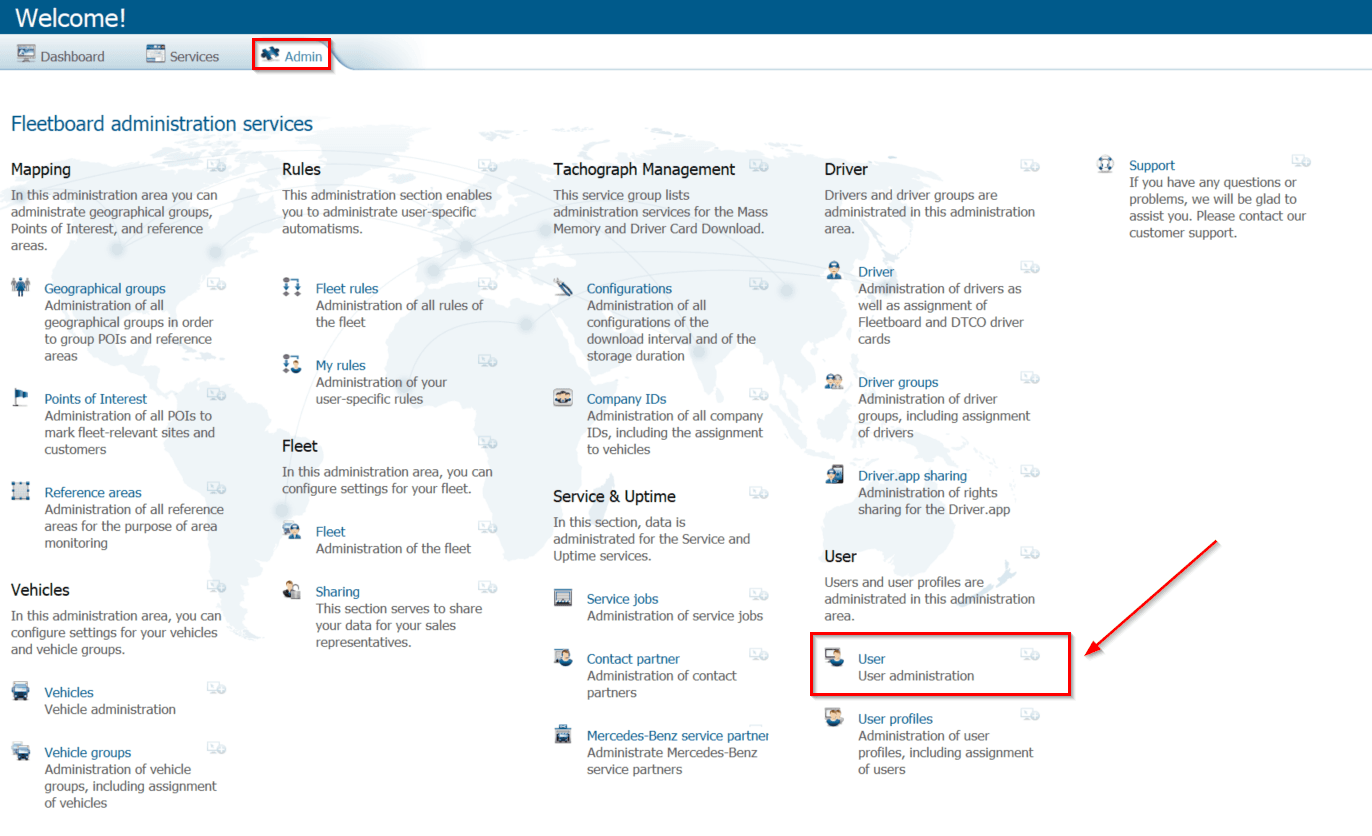Click the 'Welcome!' title text
1372x836 pixels.
[x=70, y=17]
